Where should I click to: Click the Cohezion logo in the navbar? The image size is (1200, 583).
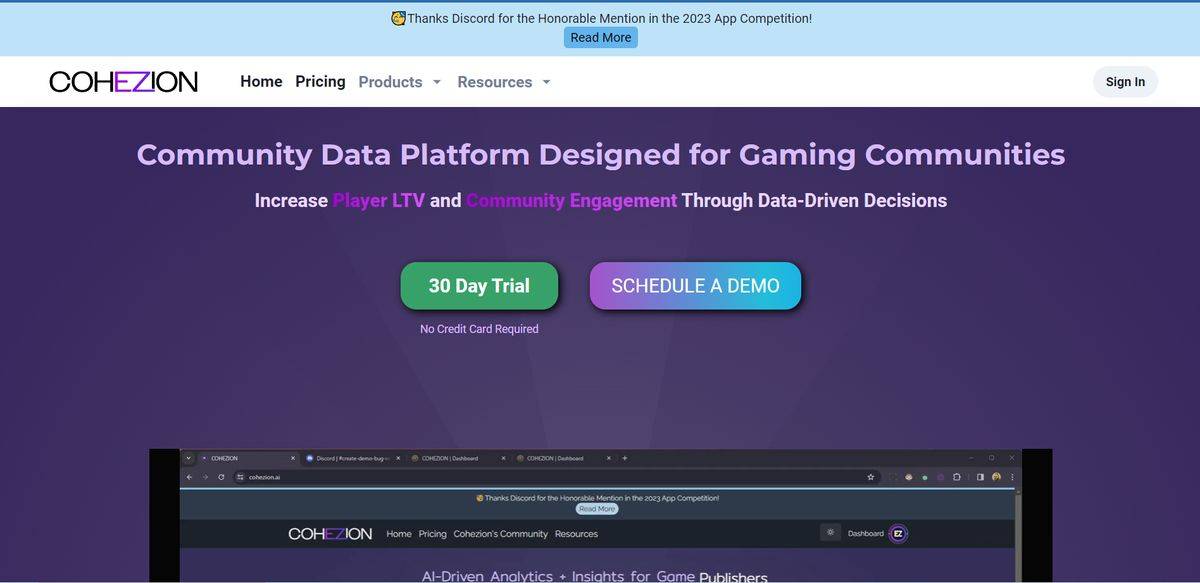coord(123,82)
